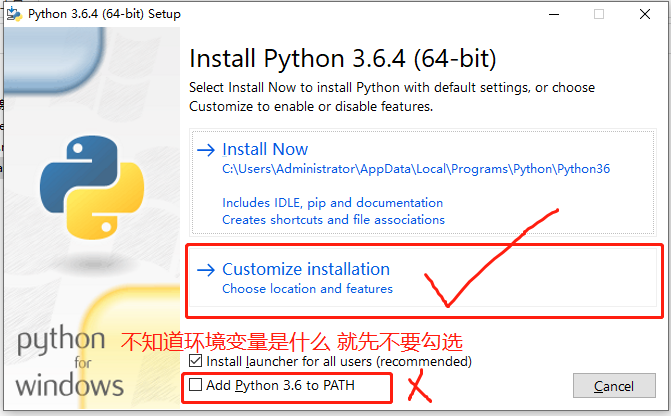Screen dimensions: 671x416
Task: Click the red checkmark annotation
Action: (491, 258)
